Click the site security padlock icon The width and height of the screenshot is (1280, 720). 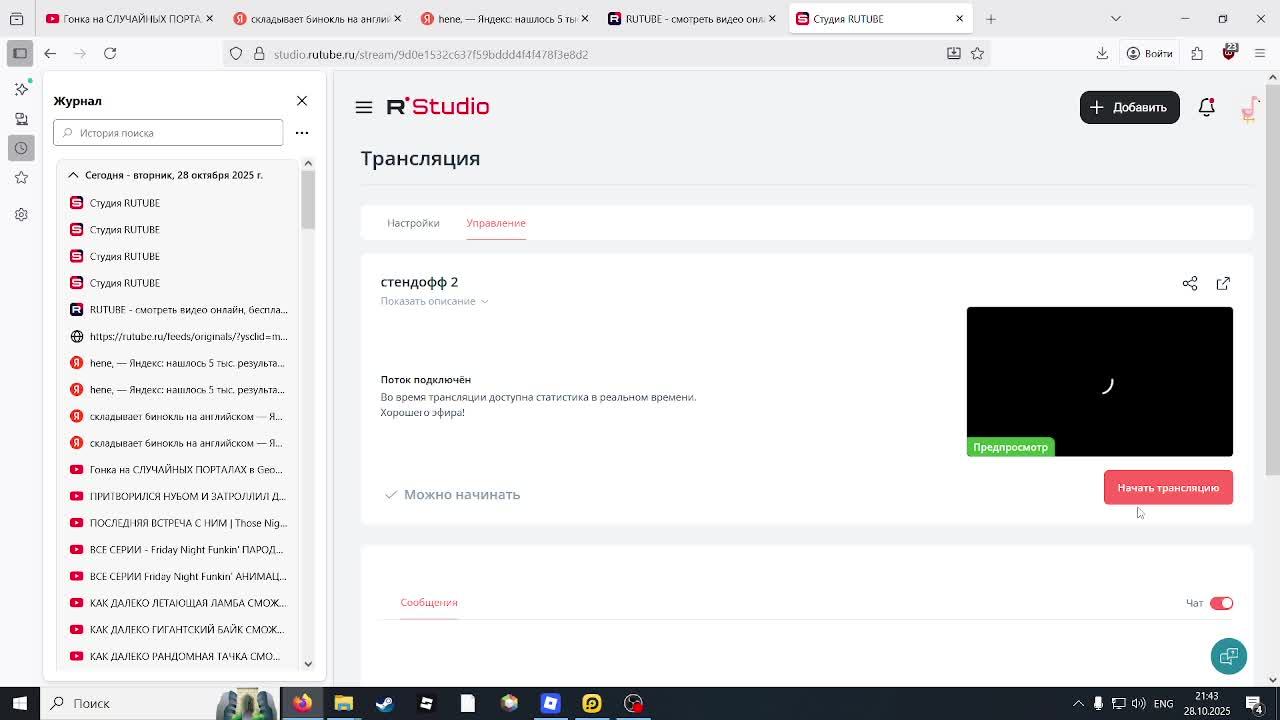(x=259, y=54)
